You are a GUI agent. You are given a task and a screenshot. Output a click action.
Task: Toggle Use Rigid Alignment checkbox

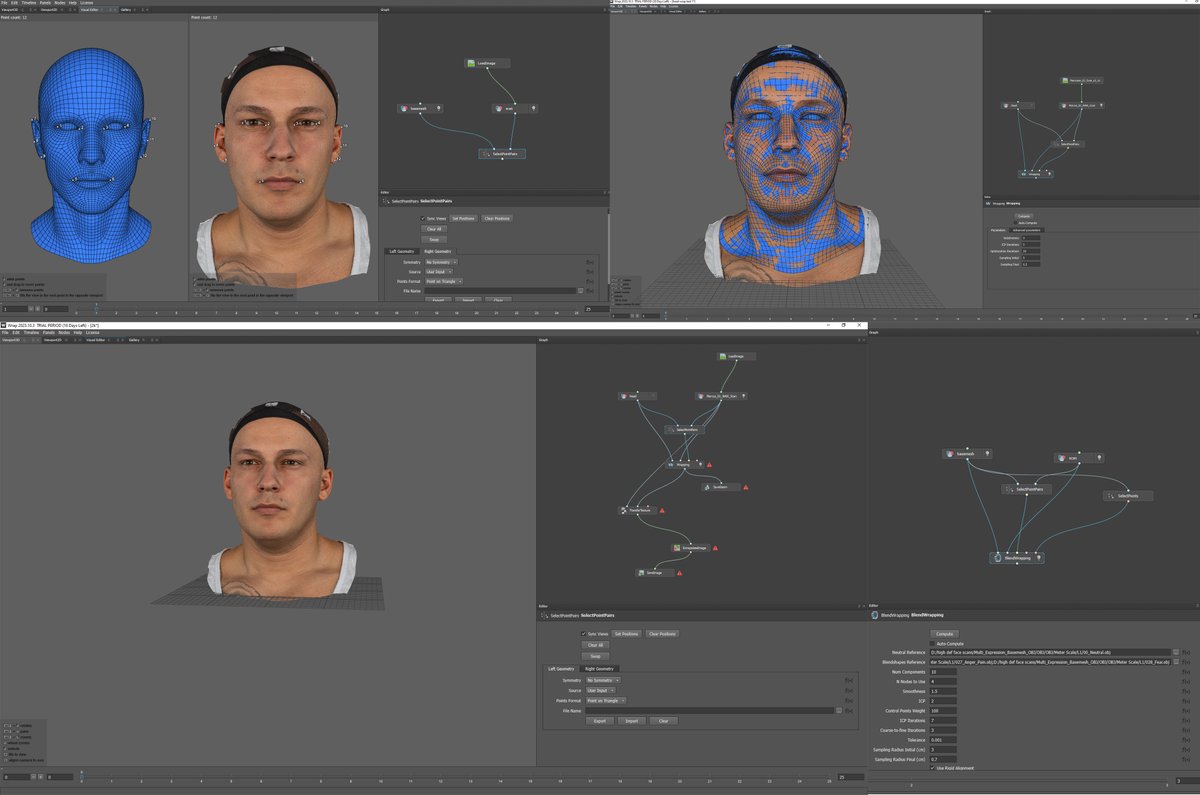coord(933,768)
